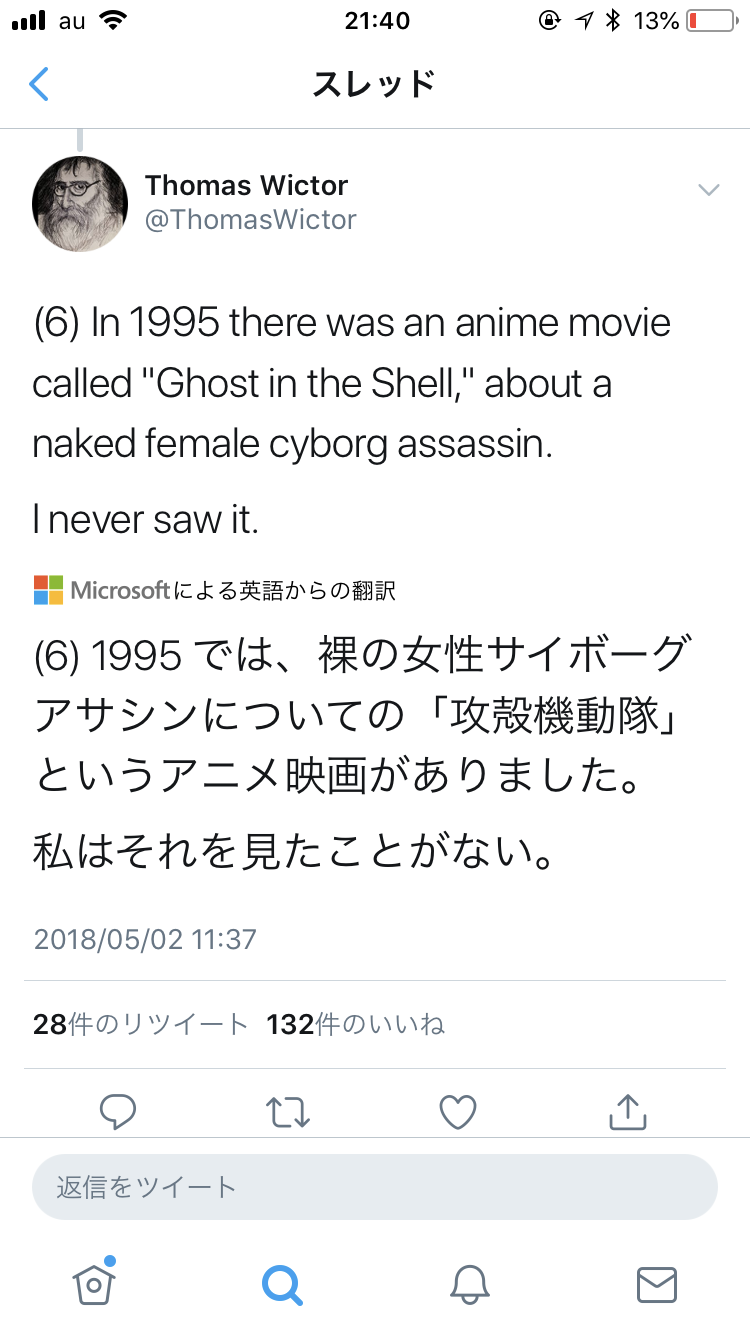Tap the share upload icon
Image resolution: width=750 pixels, height=1334 pixels.
tap(628, 1110)
